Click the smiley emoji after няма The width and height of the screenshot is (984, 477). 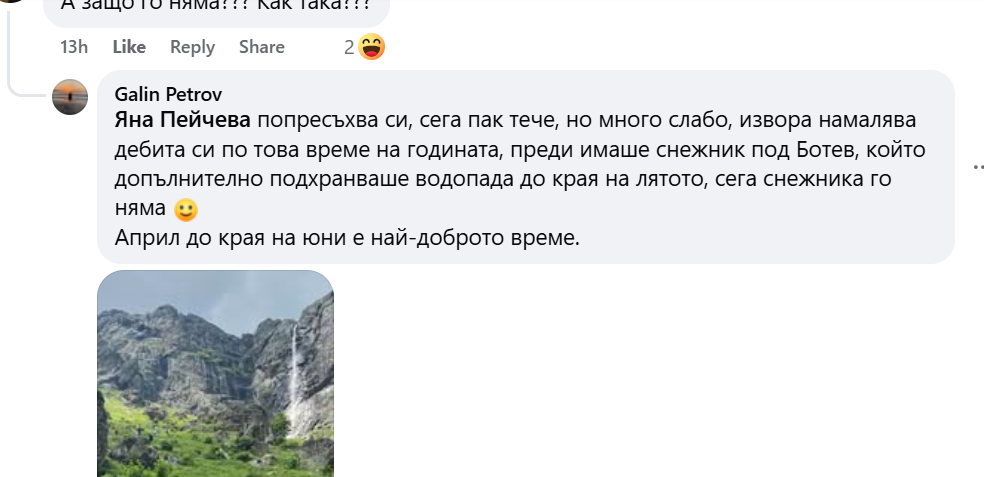pyautogui.click(x=186, y=210)
